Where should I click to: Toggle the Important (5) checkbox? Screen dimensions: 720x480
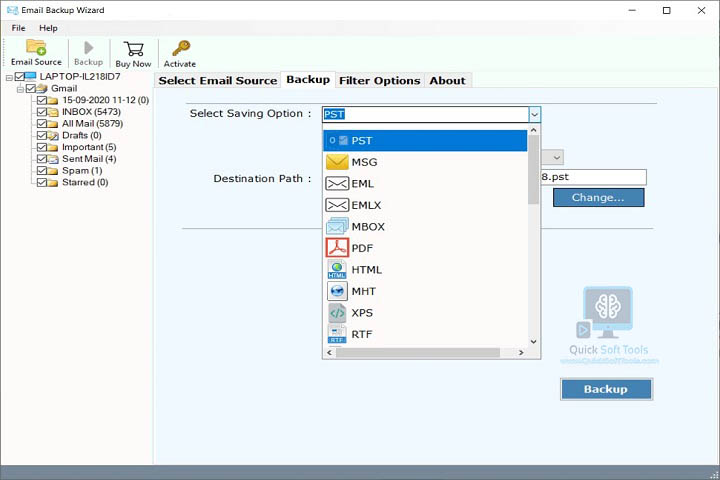coord(42,147)
